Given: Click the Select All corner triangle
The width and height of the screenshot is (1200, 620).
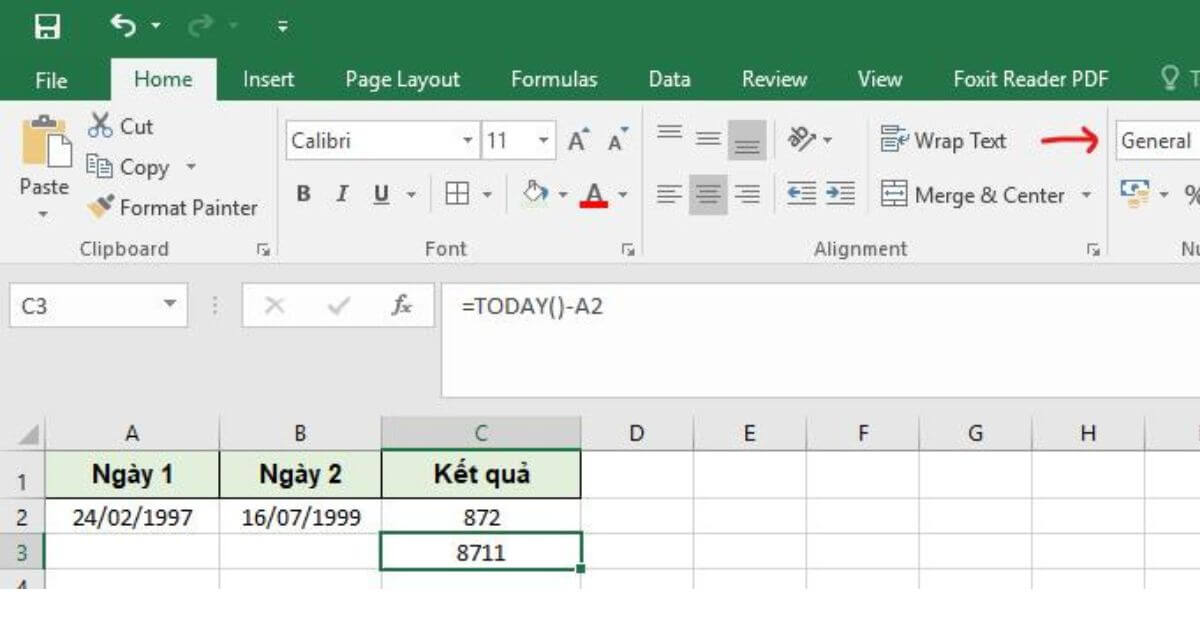Looking at the screenshot, I should tap(28, 435).
